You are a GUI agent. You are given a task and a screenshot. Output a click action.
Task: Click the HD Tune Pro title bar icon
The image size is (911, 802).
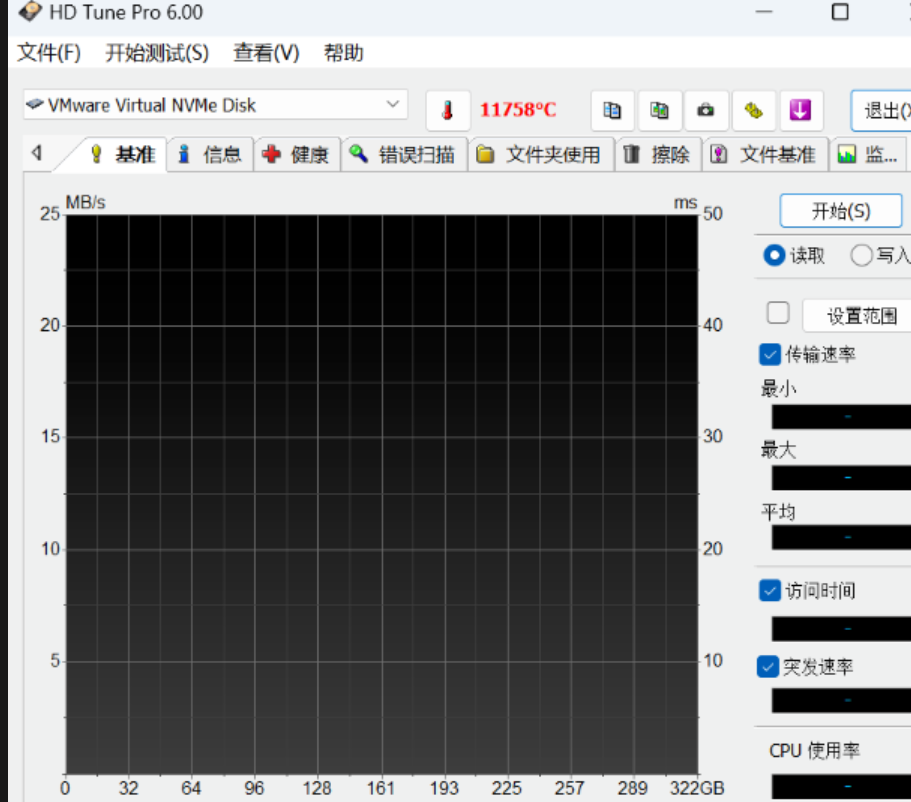coord(30,12)
